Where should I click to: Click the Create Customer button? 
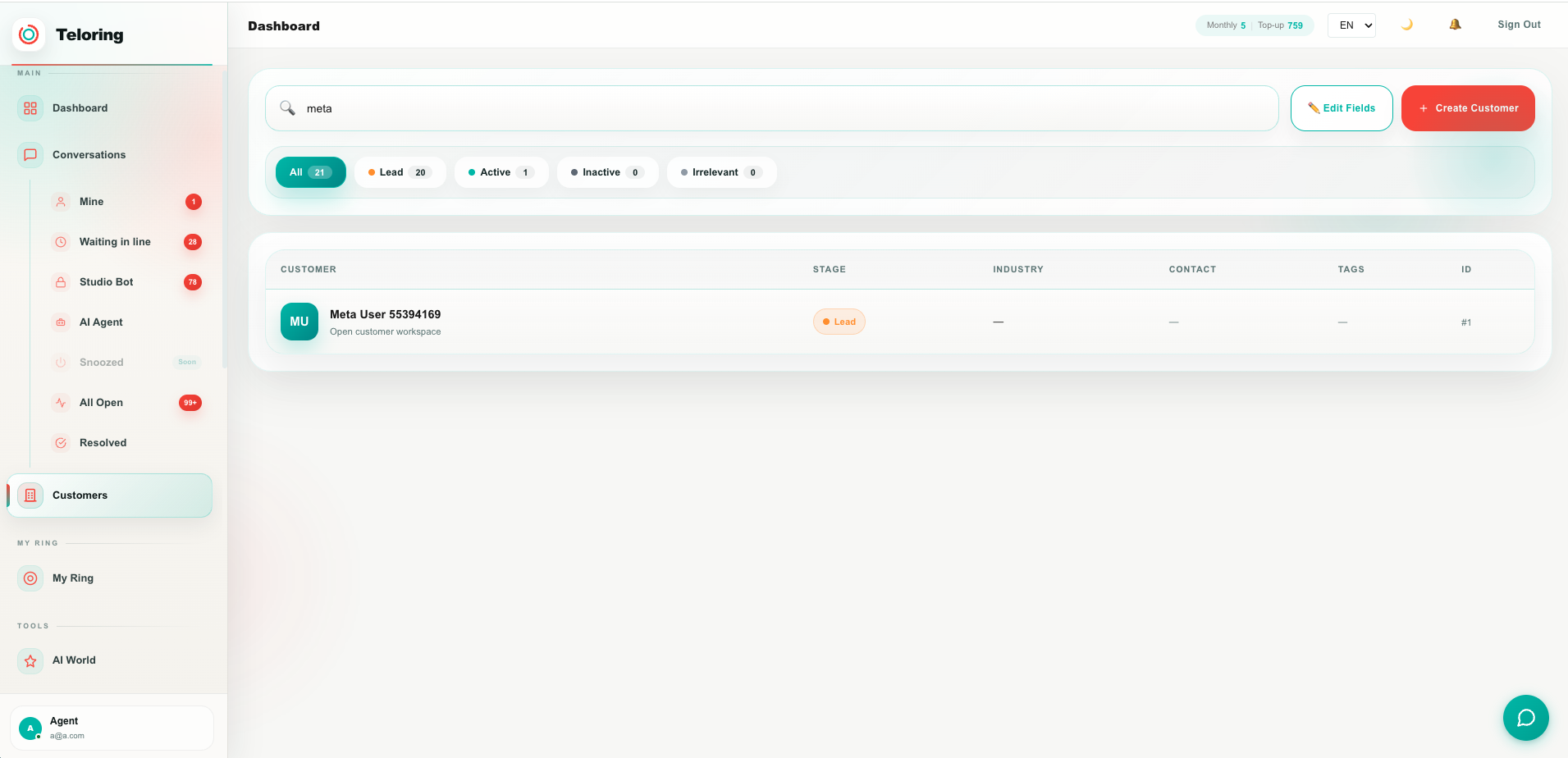[x=1468, y=108]
